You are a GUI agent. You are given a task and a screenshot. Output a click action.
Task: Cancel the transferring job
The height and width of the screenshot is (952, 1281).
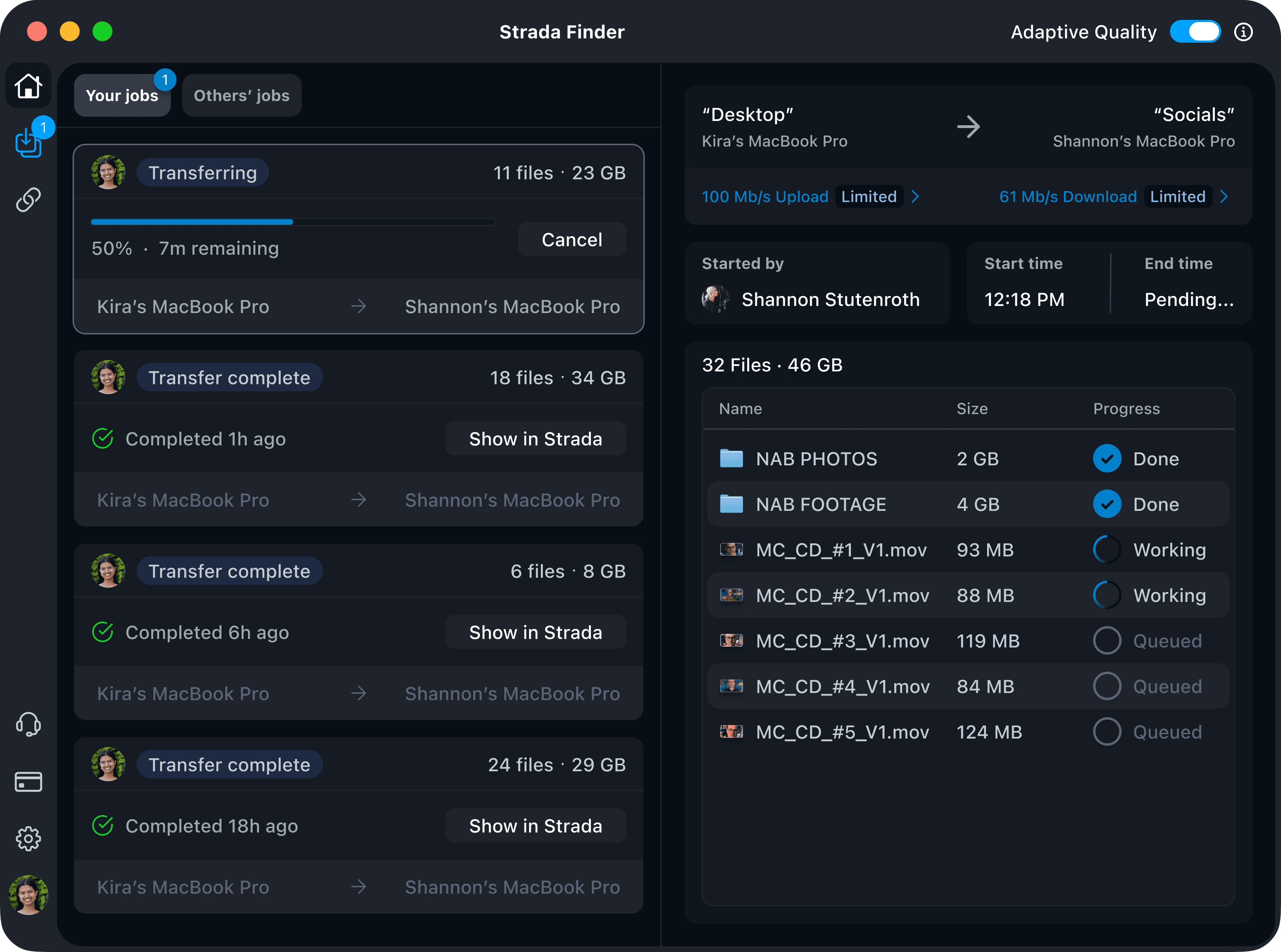pos(571,239)
